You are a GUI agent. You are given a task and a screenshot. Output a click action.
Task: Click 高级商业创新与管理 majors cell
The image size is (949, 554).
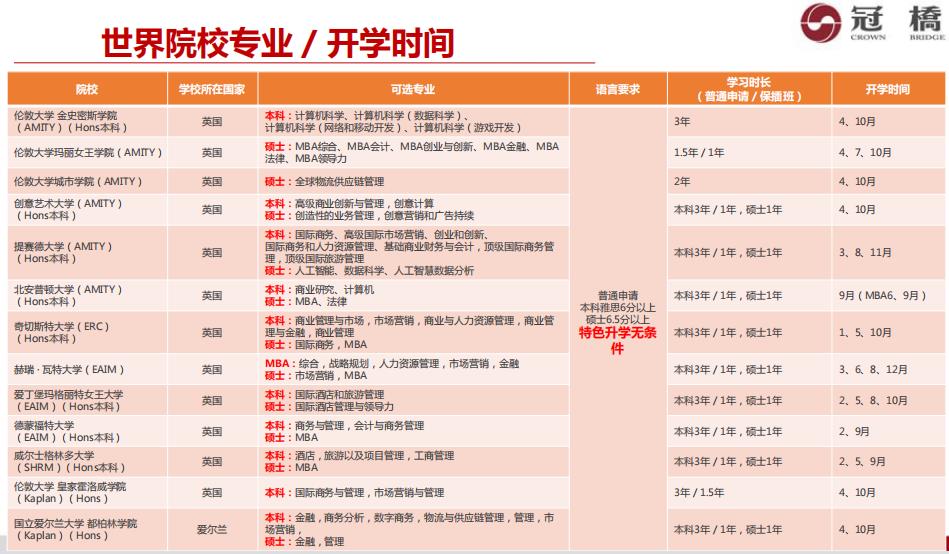point(413,209)
